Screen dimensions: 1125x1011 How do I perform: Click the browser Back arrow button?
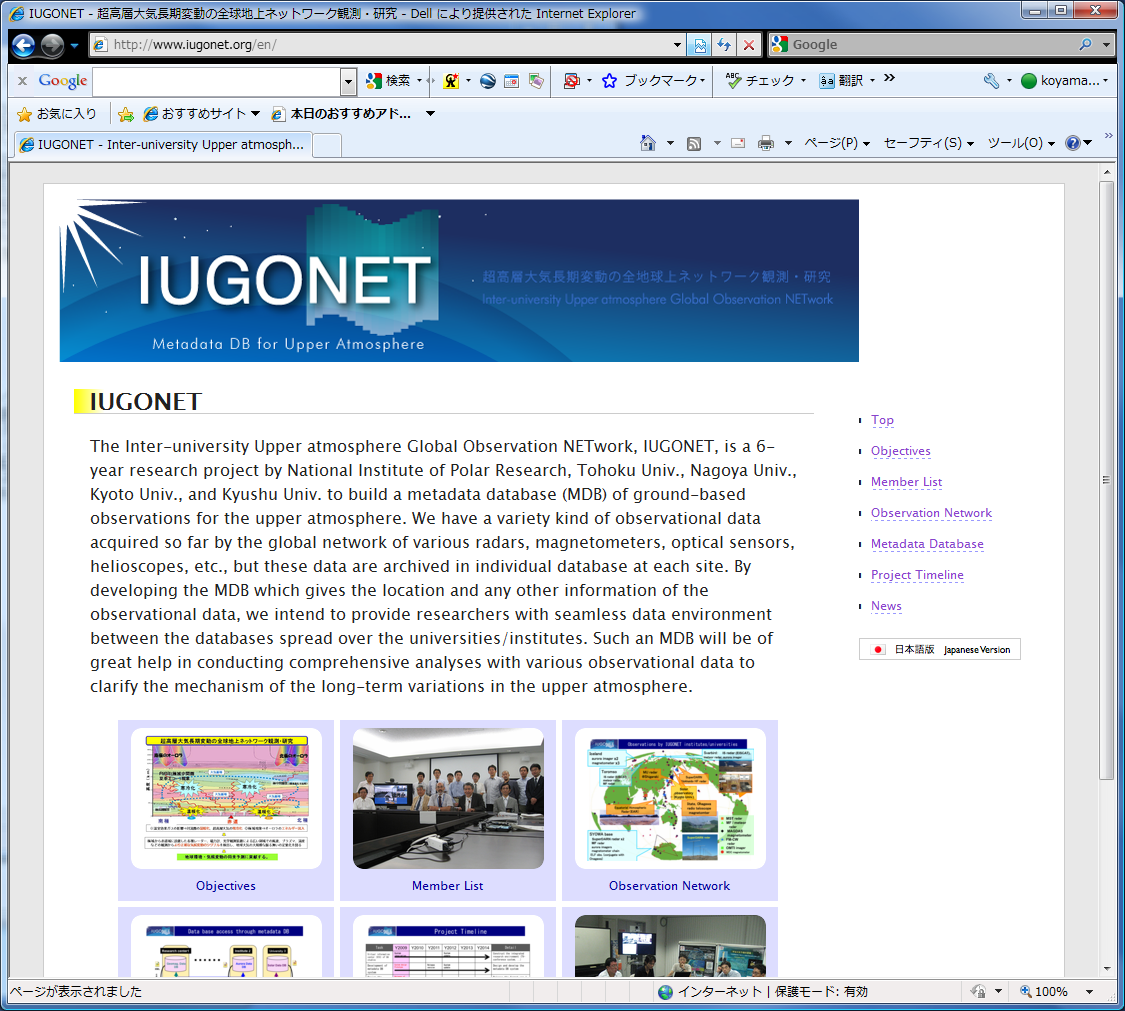[24, 45]
